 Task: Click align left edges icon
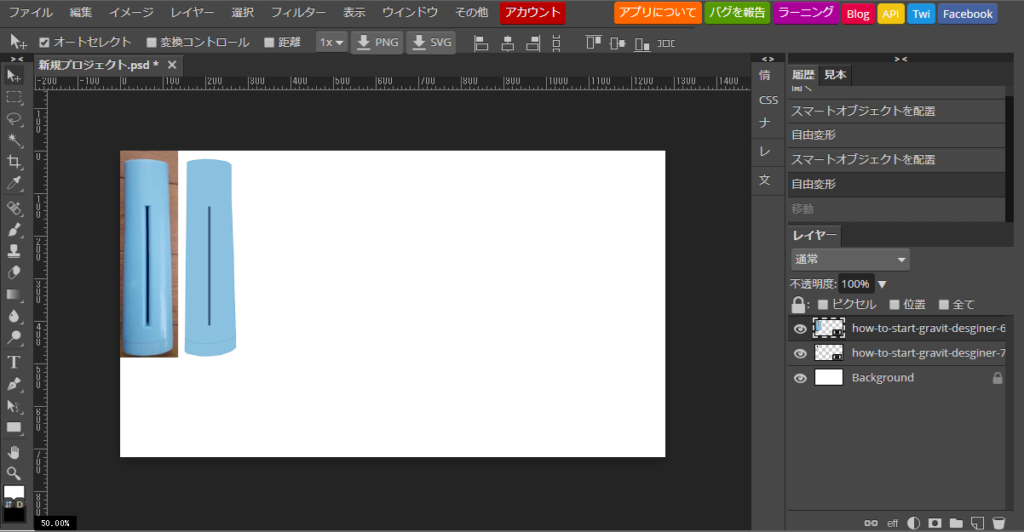pyautogui.click(x=481, y=43)
